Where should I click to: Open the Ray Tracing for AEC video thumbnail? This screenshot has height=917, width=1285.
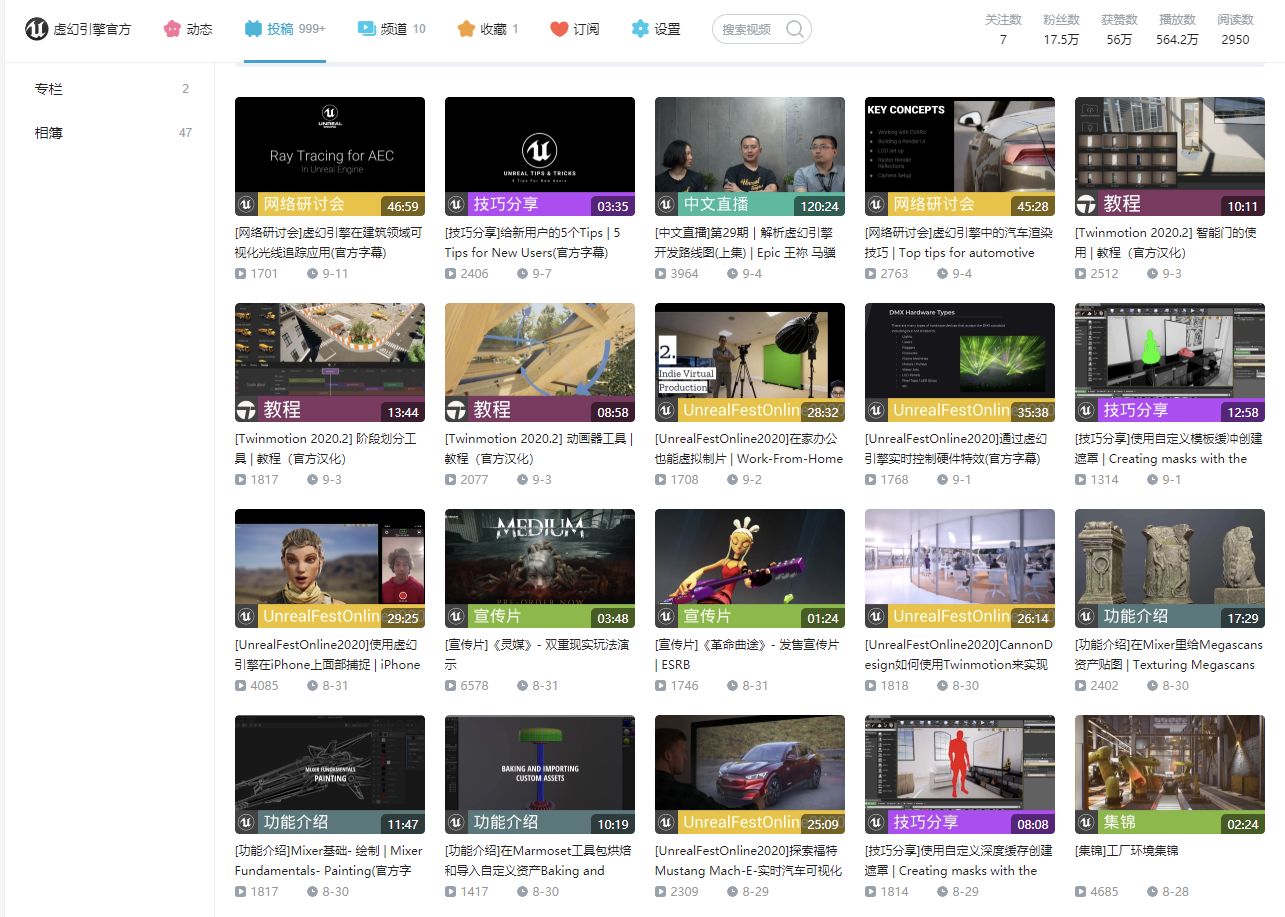pos(330,156)
